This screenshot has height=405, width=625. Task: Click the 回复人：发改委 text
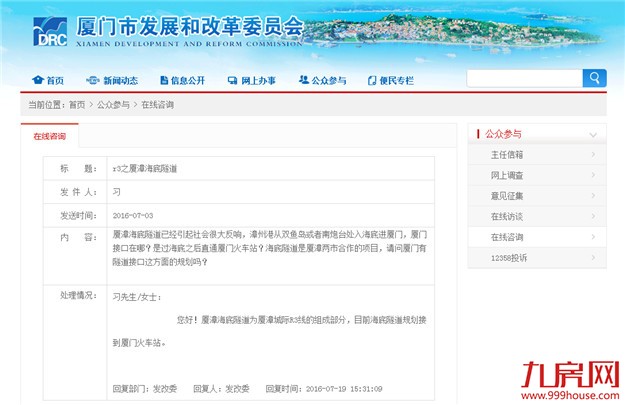tap(221, 389)
